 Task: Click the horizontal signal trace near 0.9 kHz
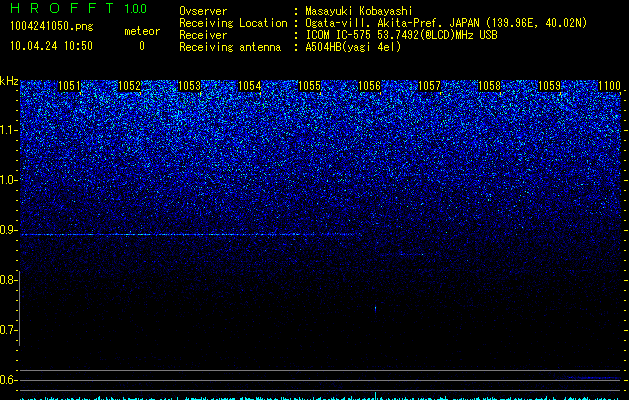pos(191,234)
